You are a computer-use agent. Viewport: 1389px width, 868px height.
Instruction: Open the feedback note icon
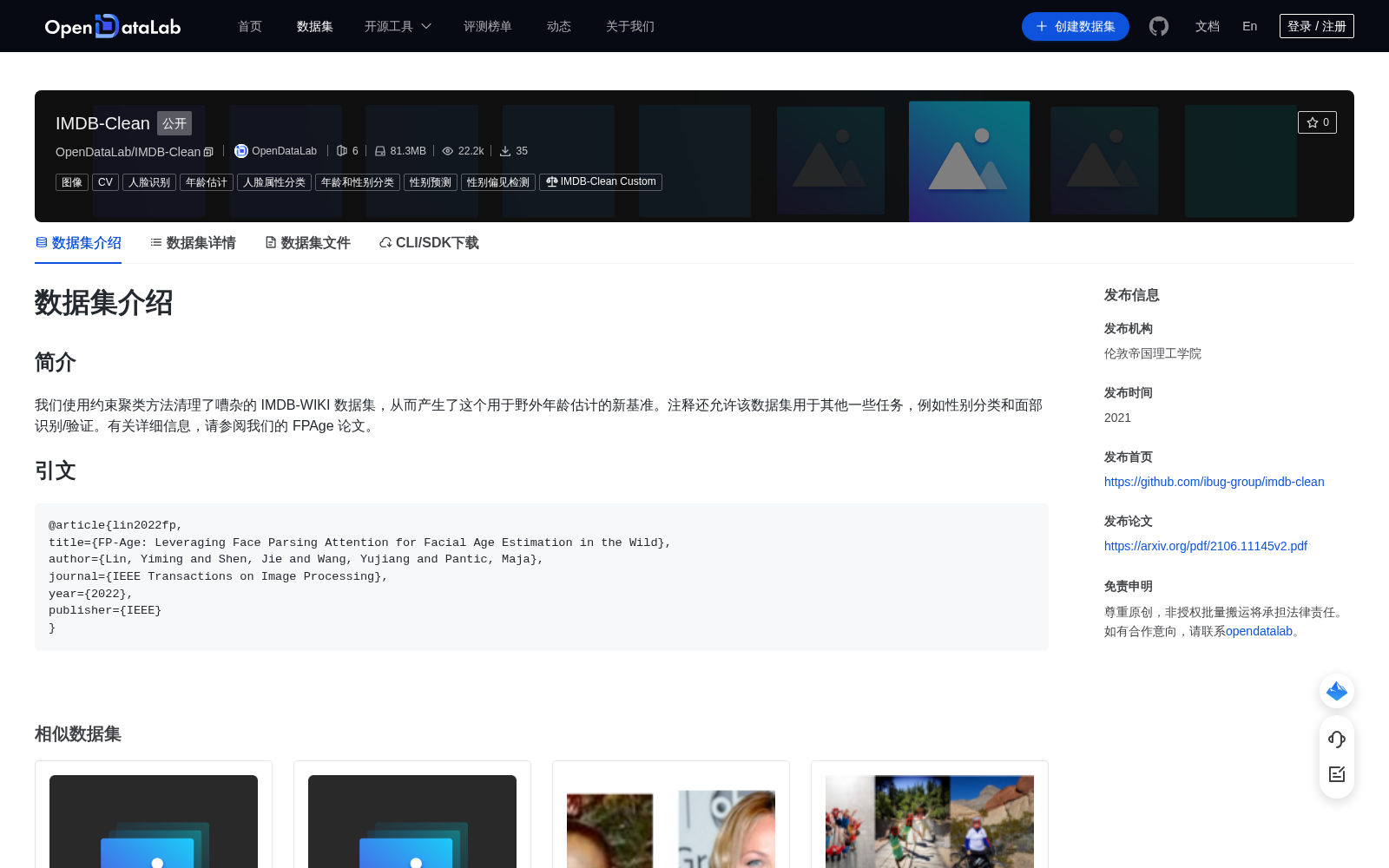coord(1337,774)
